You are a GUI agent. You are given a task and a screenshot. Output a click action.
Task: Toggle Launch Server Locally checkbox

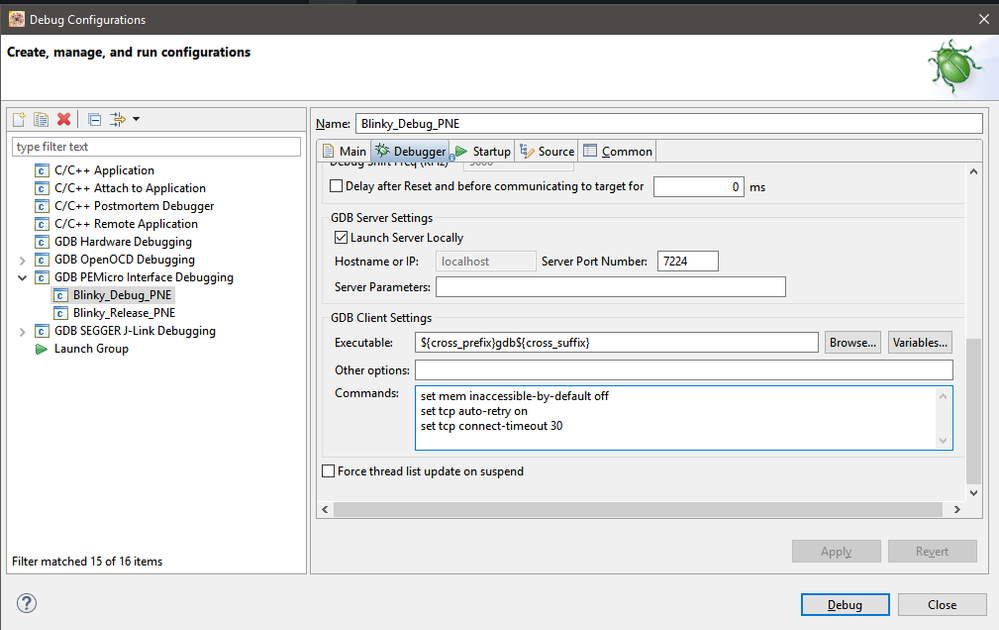pos(341,238)
